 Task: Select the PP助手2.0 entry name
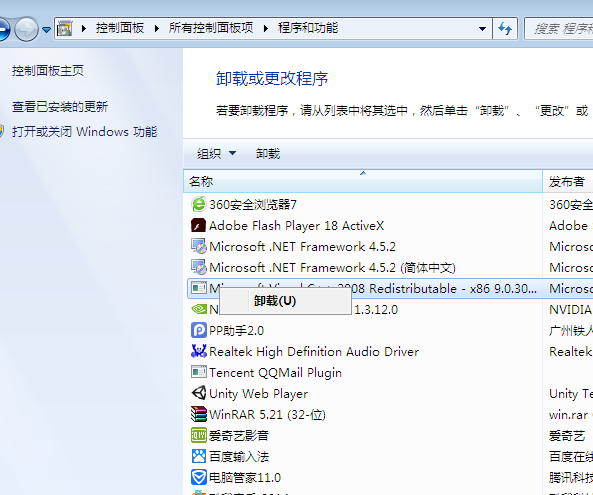(x=236, y=331)
